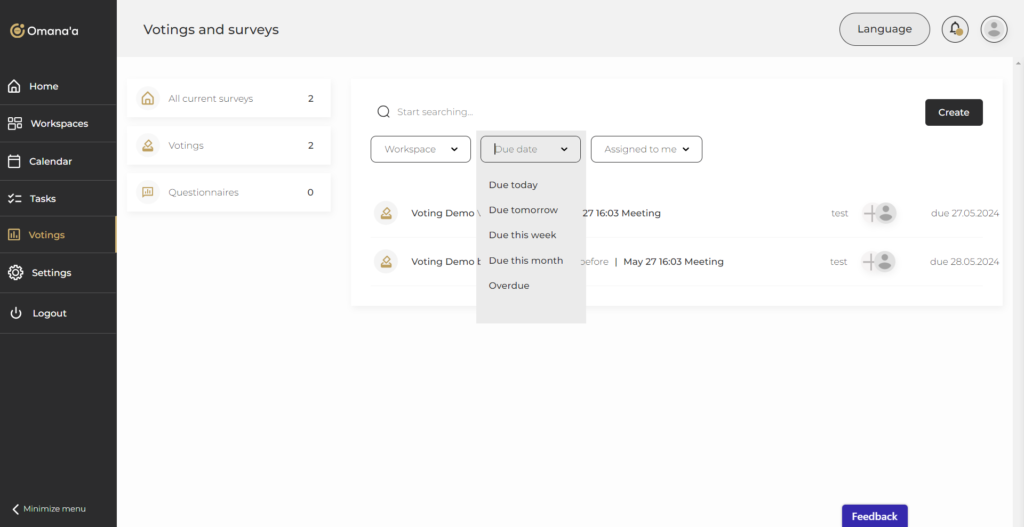Click the Questionnaires filter icon

point(148,192)
